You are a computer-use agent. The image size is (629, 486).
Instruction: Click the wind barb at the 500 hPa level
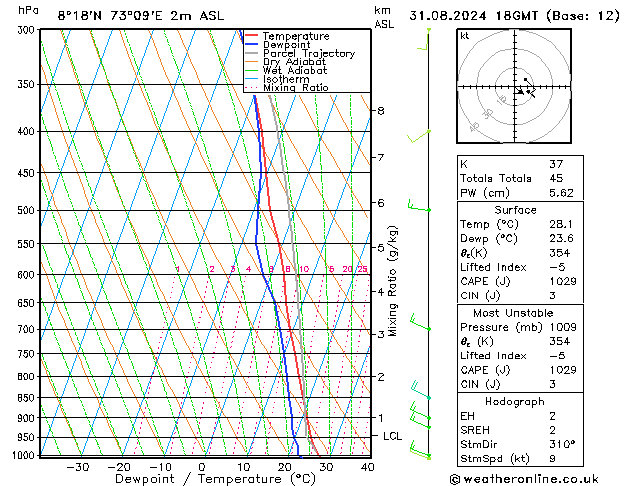tap(419, 206)
